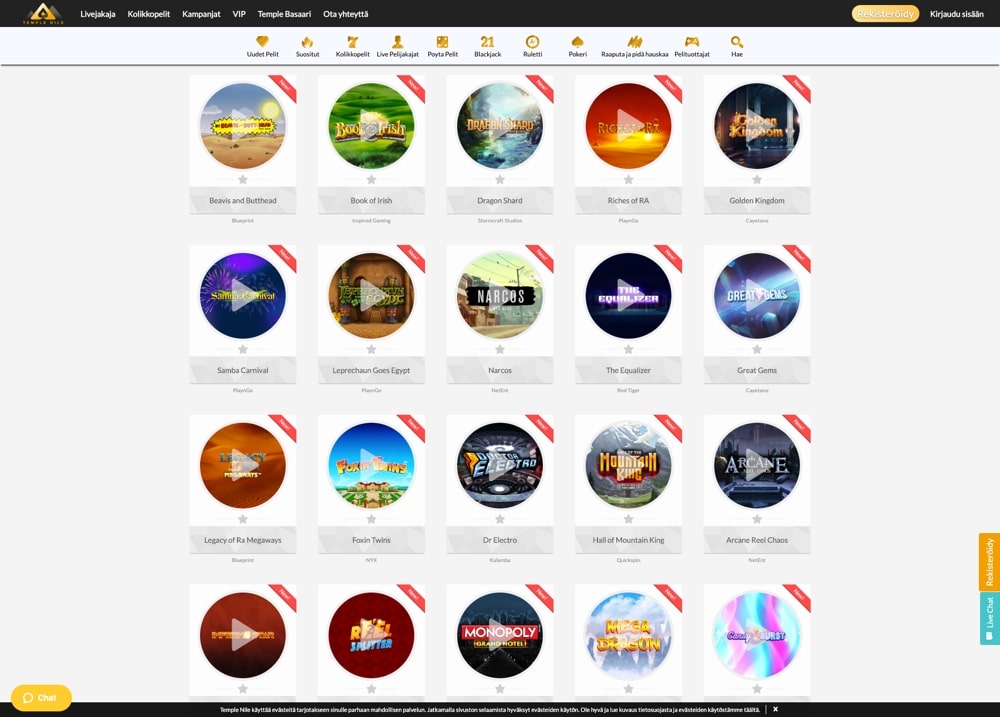Dismiss the cookie notice banner
The image size is (1000, 717).
(x=776, y=709)
